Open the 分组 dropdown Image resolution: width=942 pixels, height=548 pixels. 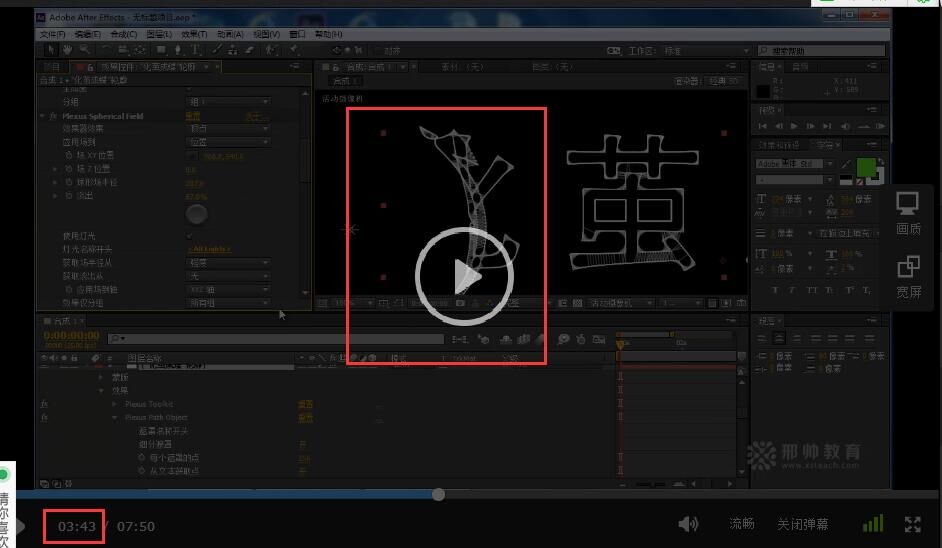click(229, 102)
